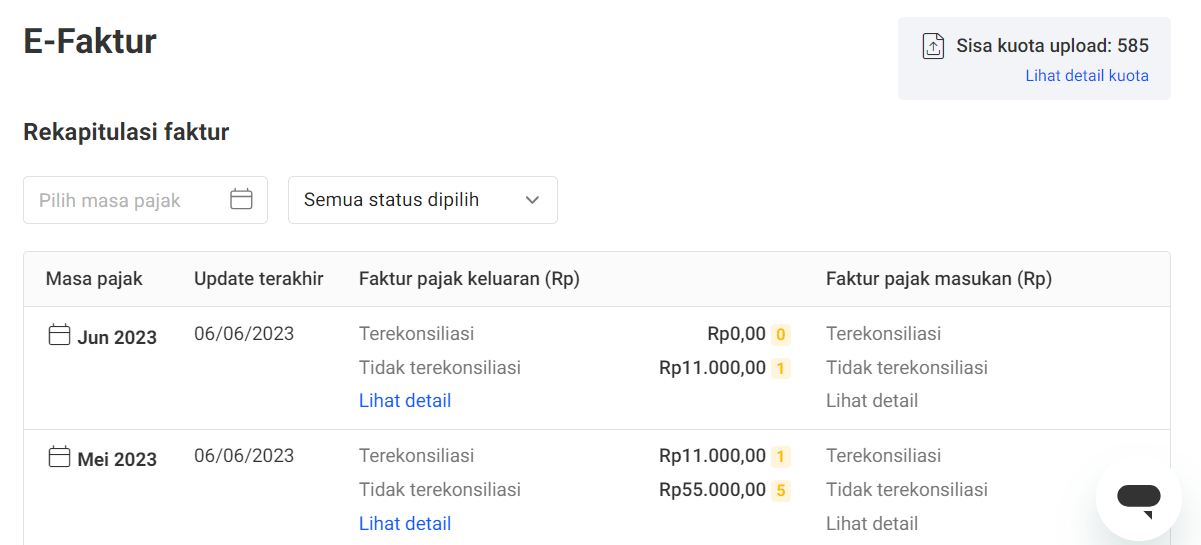Click the Jun 2023 unreconciled badge 1

(x=781, y=368)
